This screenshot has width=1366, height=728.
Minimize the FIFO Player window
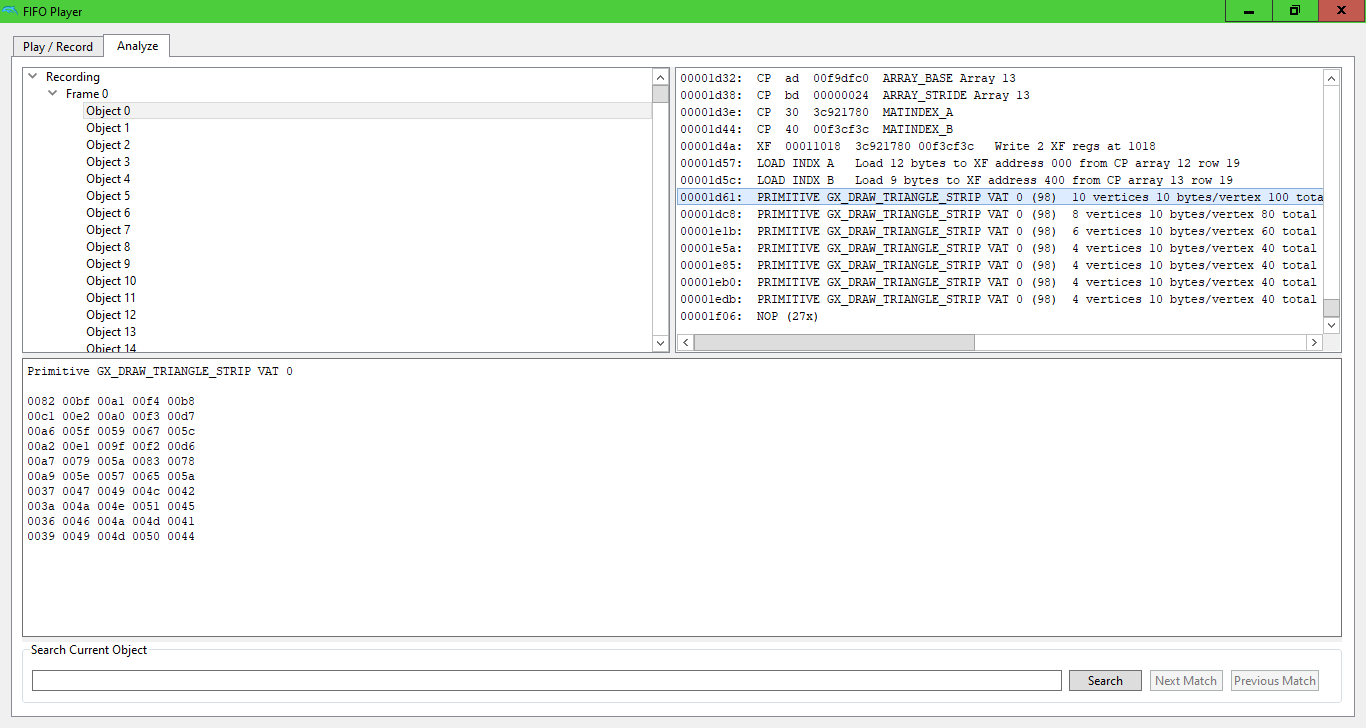(x=1249, y=11)
